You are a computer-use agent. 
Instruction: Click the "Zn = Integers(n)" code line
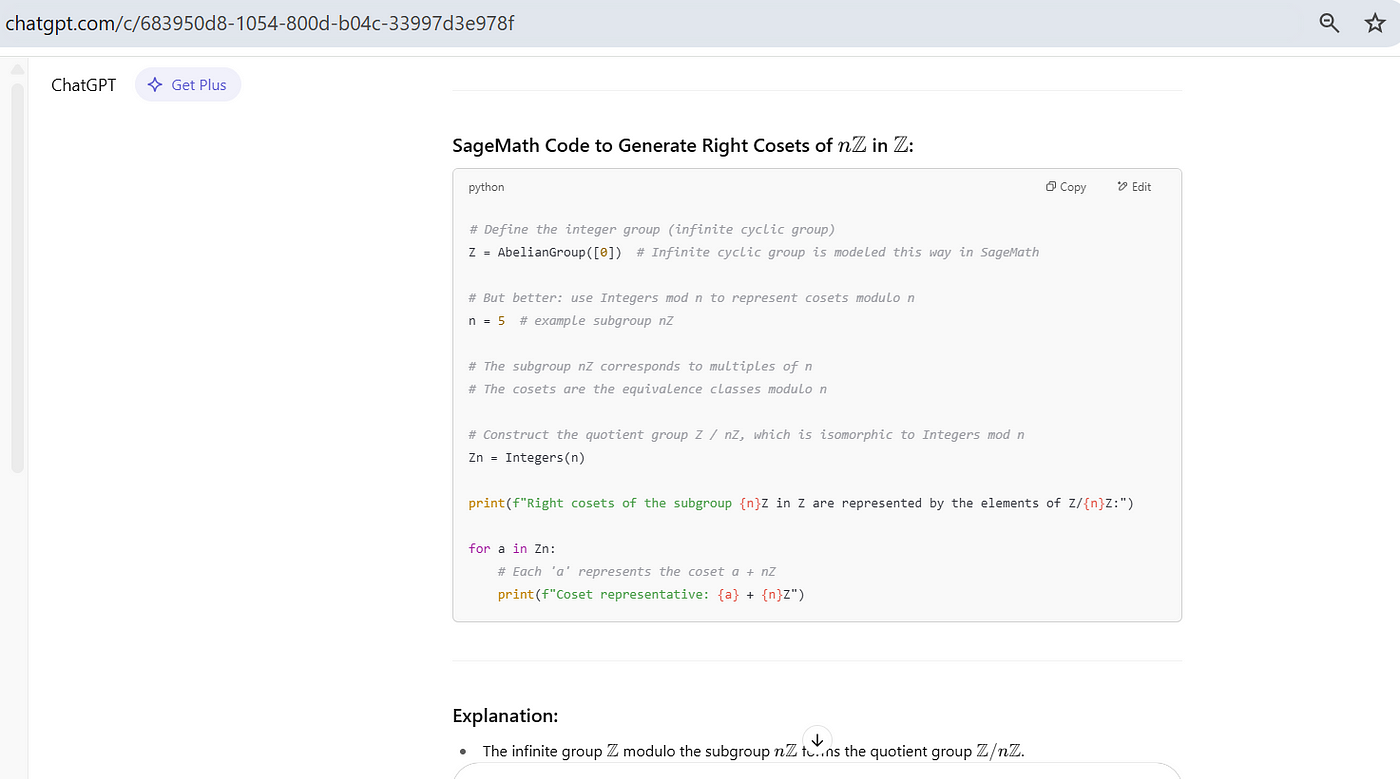(526, 458)
